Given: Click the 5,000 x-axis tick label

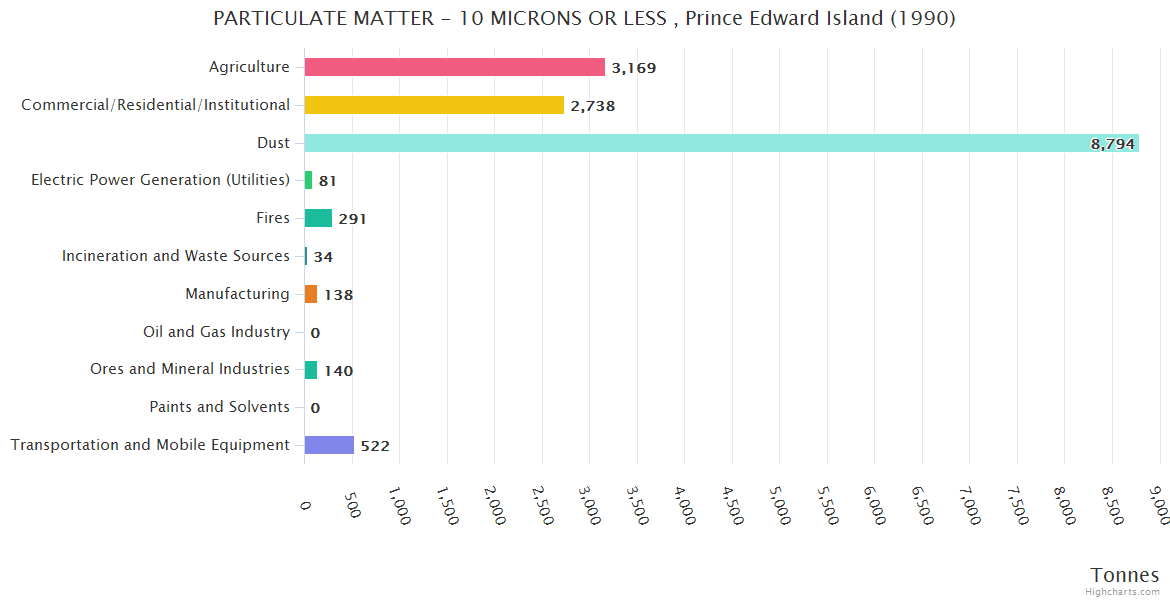Looking at the screenshot, I should [x=782, y=506].
